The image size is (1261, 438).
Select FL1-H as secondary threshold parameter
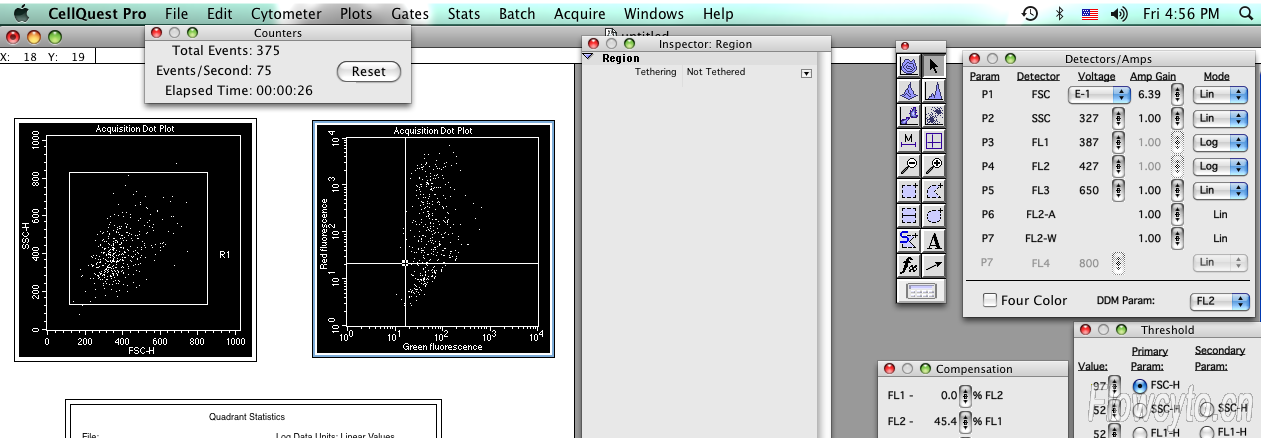[x=1206, y=432]
